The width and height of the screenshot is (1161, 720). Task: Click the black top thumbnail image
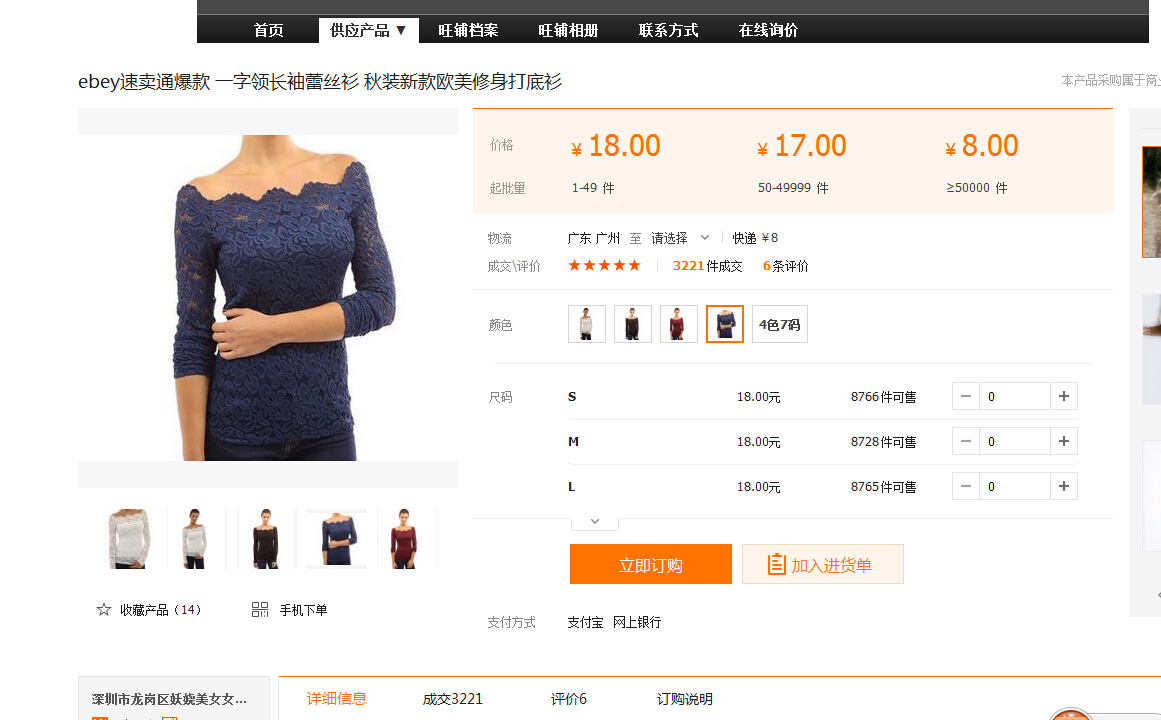coord(266,539)
